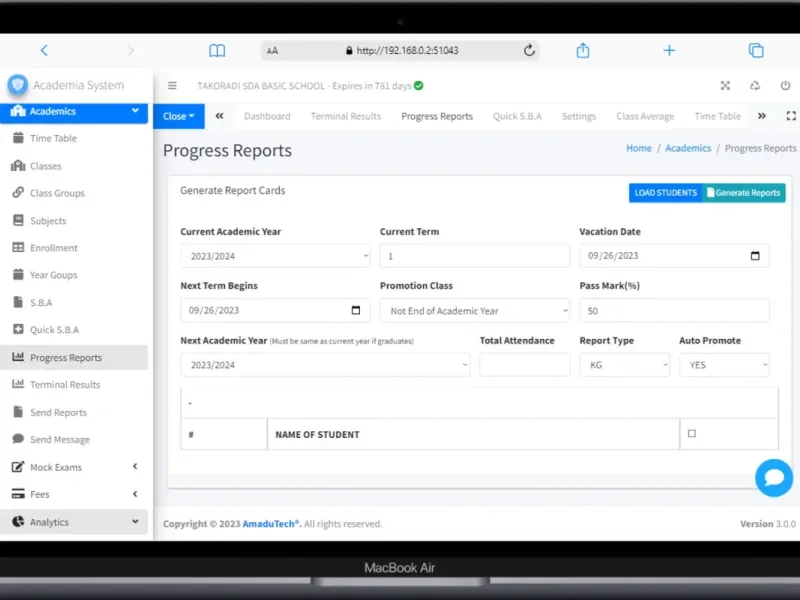800x600 pixels.
Task: Reload the page with the refresh icon
Action: 529,50
